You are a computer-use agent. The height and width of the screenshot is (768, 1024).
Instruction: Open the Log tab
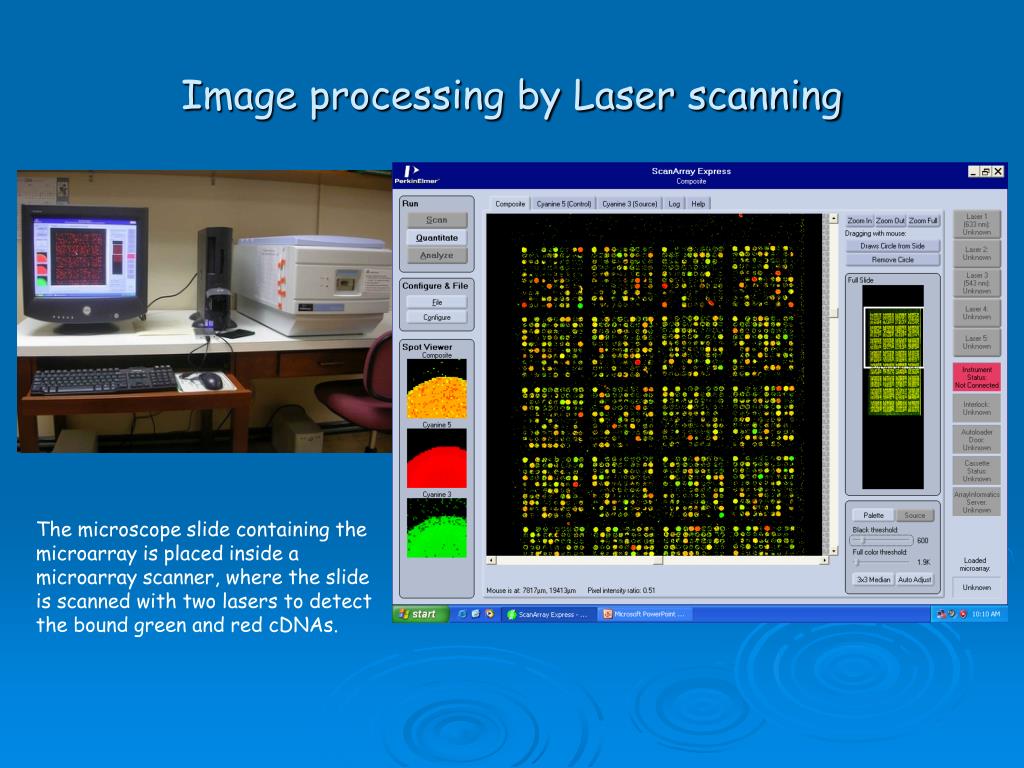674,204
